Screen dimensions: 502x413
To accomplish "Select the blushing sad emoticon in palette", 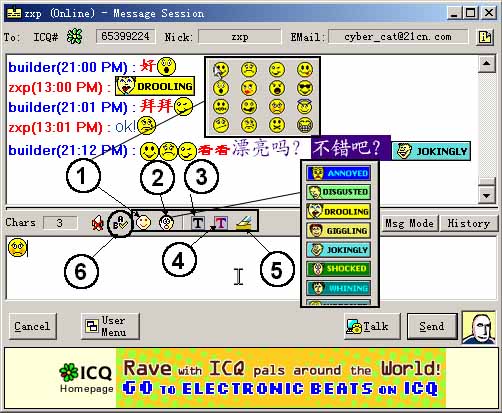I will pos(277,107).
